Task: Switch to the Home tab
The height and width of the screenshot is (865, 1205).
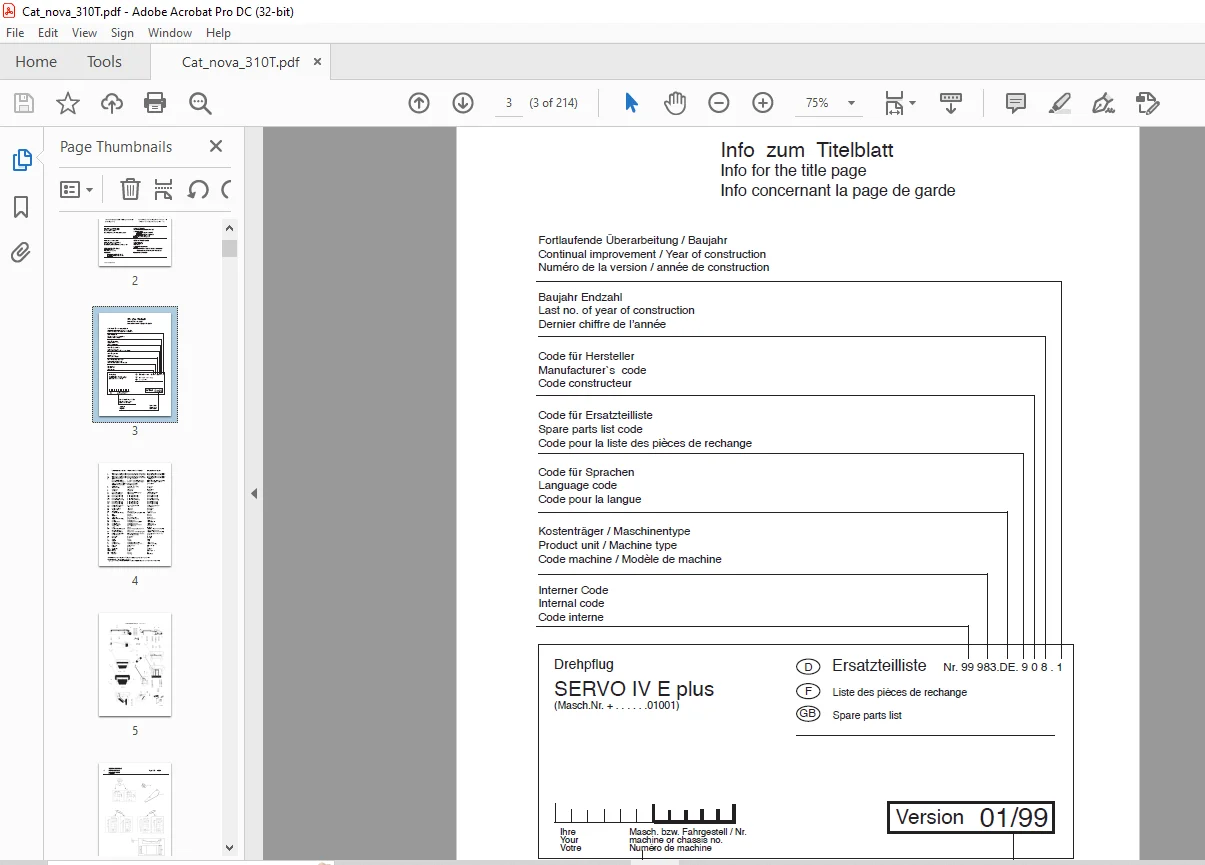Action: click(36, 62)
